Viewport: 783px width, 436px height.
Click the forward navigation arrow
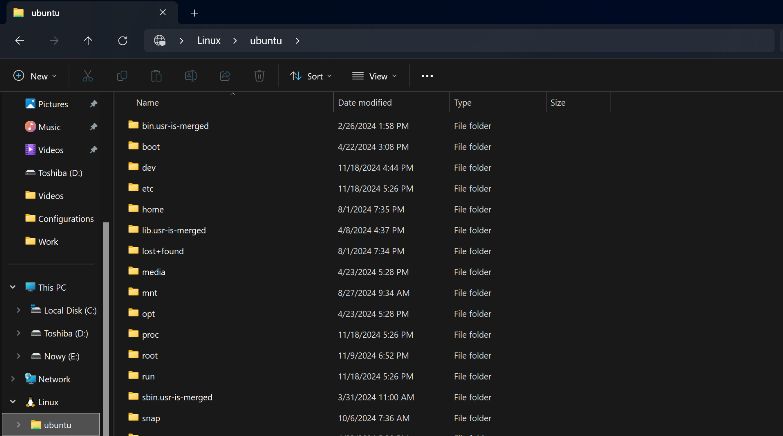pyautogui.click(x=54, y=40)
